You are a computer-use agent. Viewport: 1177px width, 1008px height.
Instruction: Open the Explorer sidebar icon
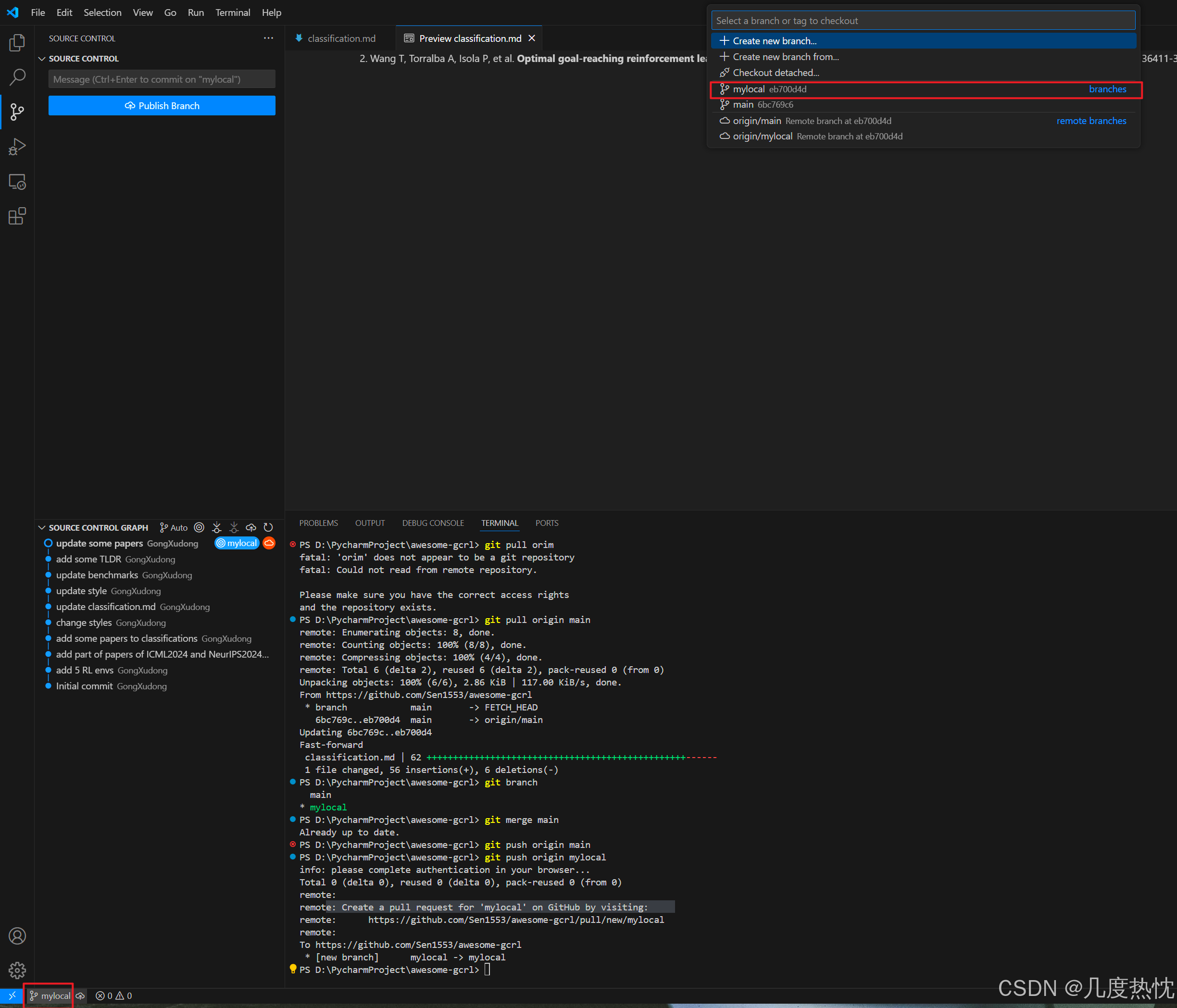[17, 42]
